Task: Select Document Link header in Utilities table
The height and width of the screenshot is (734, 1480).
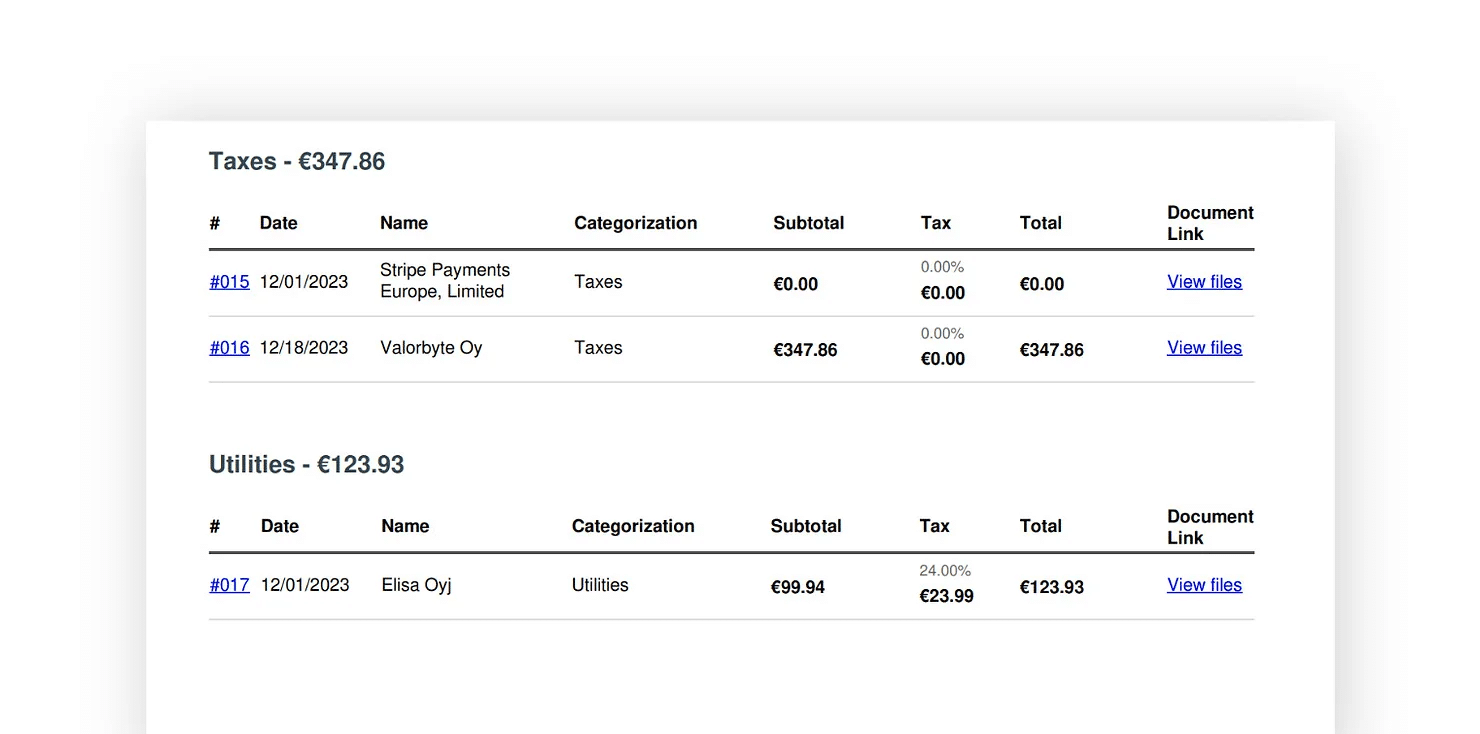Action: point(1210,527)
